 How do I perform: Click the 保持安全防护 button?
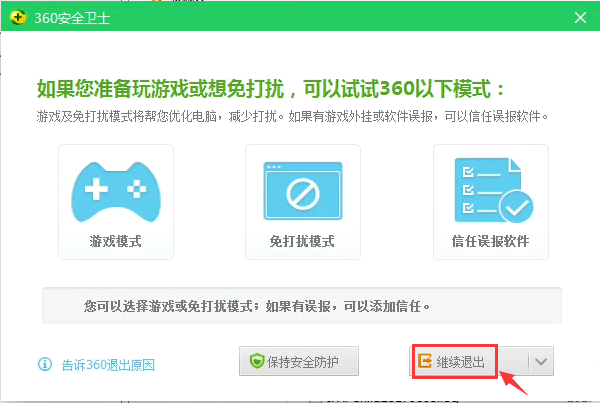(299, 361)
